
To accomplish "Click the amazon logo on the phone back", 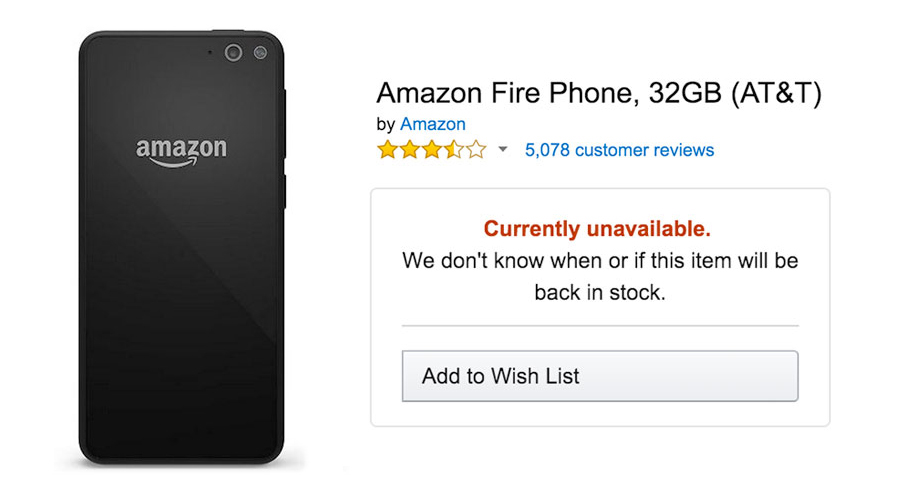I will pyautogui.click(x=181, y=152).
